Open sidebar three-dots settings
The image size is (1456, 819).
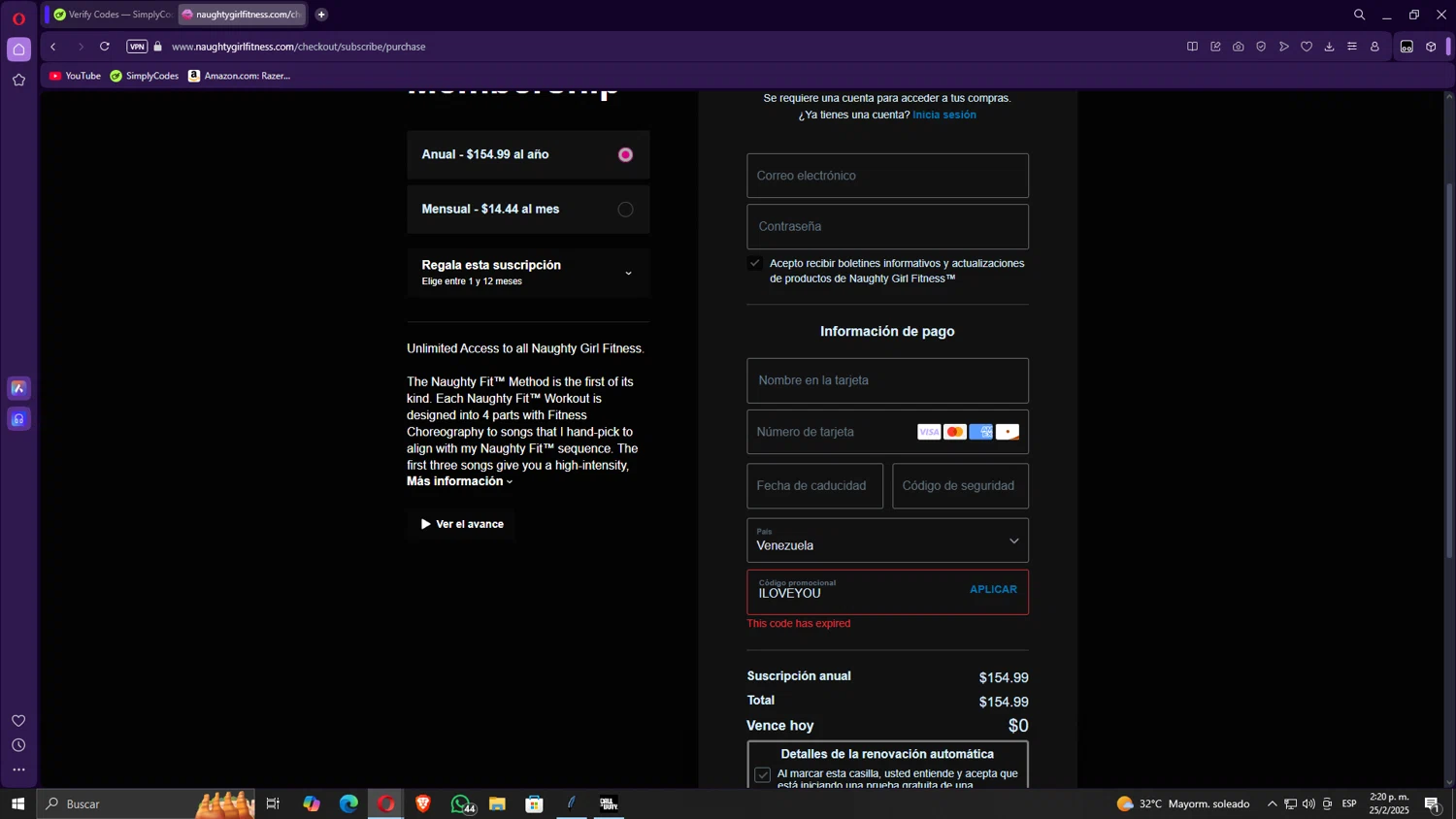pos(18,770)
